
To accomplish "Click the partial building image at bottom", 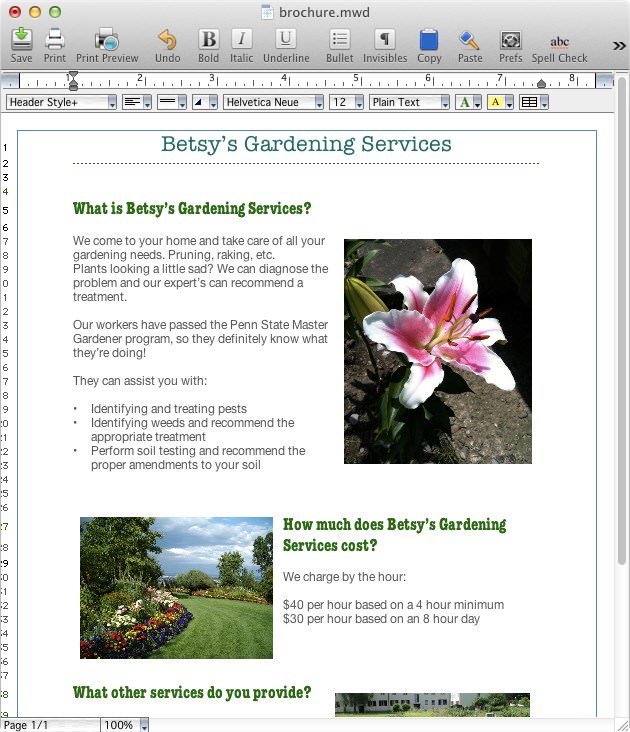I will 432,704.
